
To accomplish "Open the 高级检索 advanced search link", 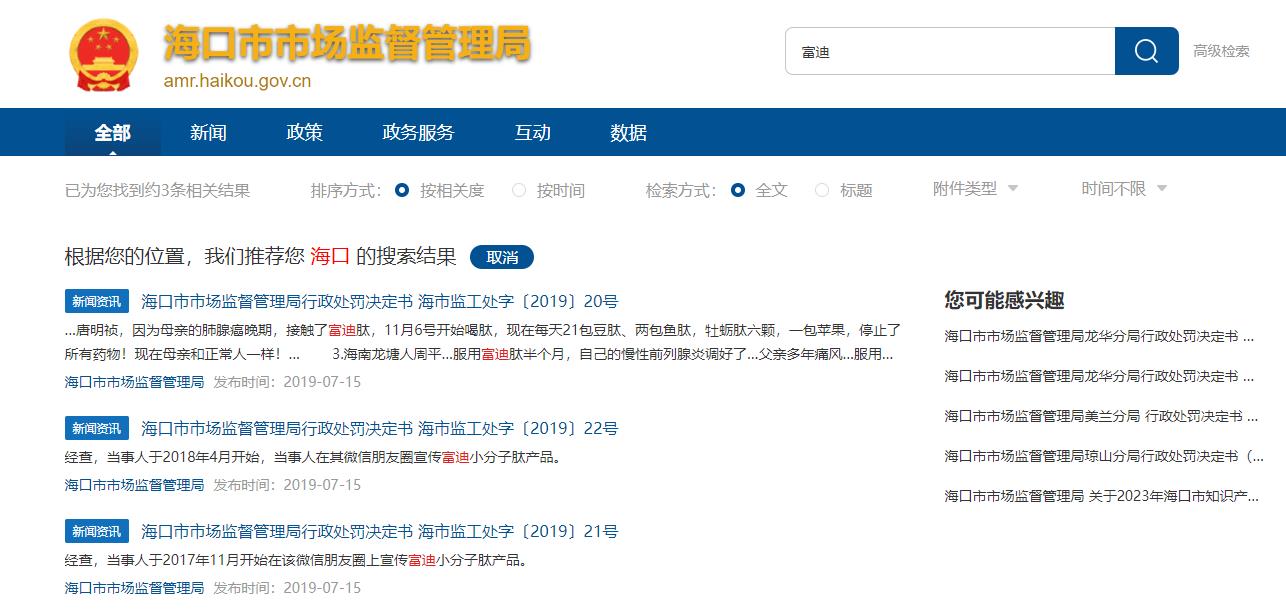I will (1221, 51).
